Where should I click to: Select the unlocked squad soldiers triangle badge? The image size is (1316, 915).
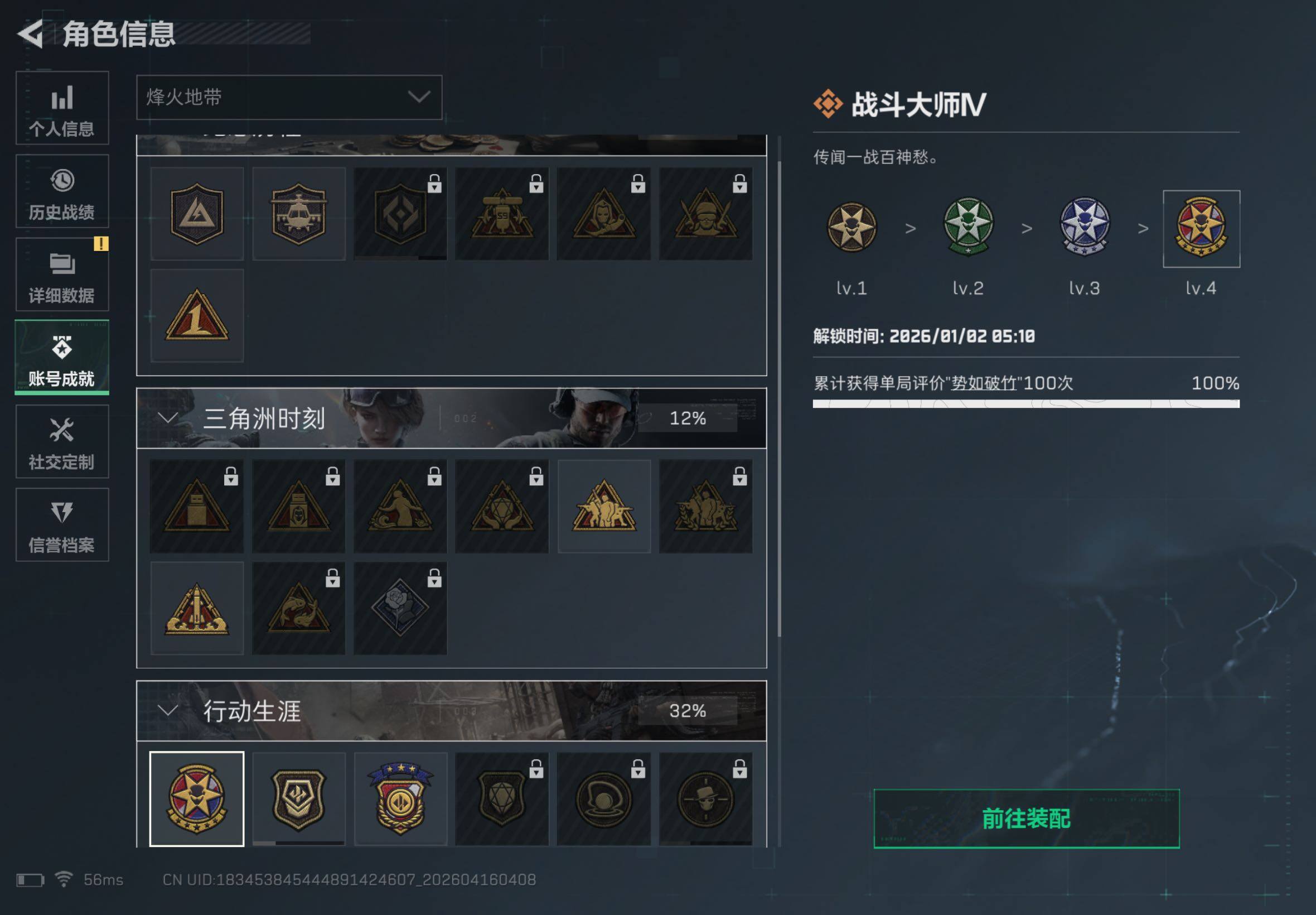(x=604, y=506)
